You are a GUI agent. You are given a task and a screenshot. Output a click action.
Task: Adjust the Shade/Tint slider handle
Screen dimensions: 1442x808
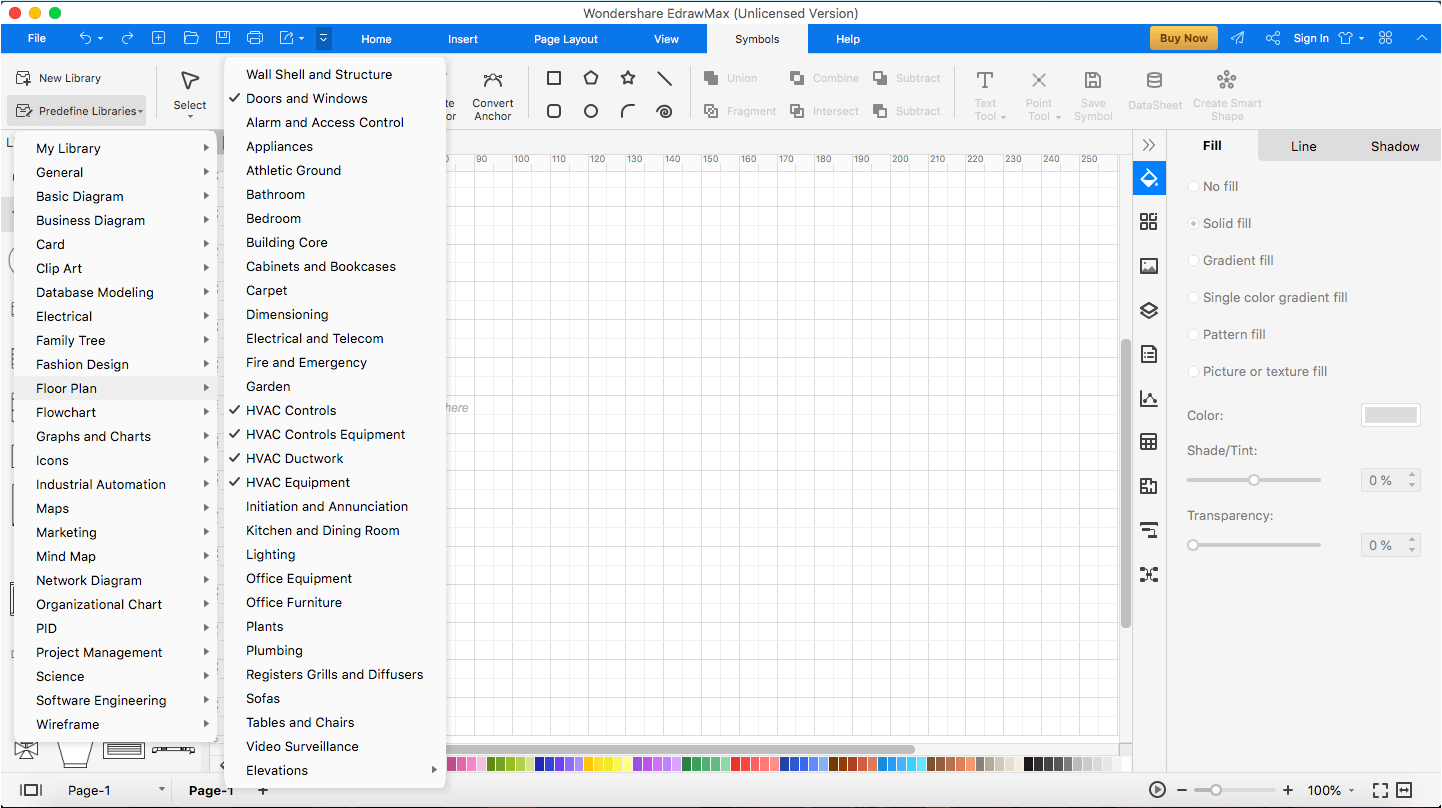[1254, 480]
